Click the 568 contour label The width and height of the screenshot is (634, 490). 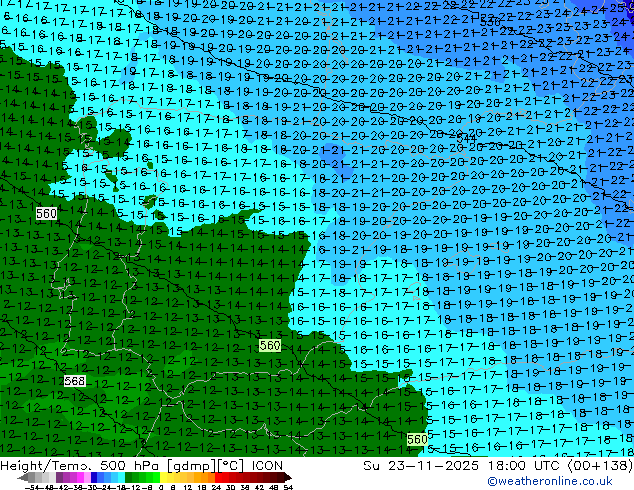click(75, 381)
